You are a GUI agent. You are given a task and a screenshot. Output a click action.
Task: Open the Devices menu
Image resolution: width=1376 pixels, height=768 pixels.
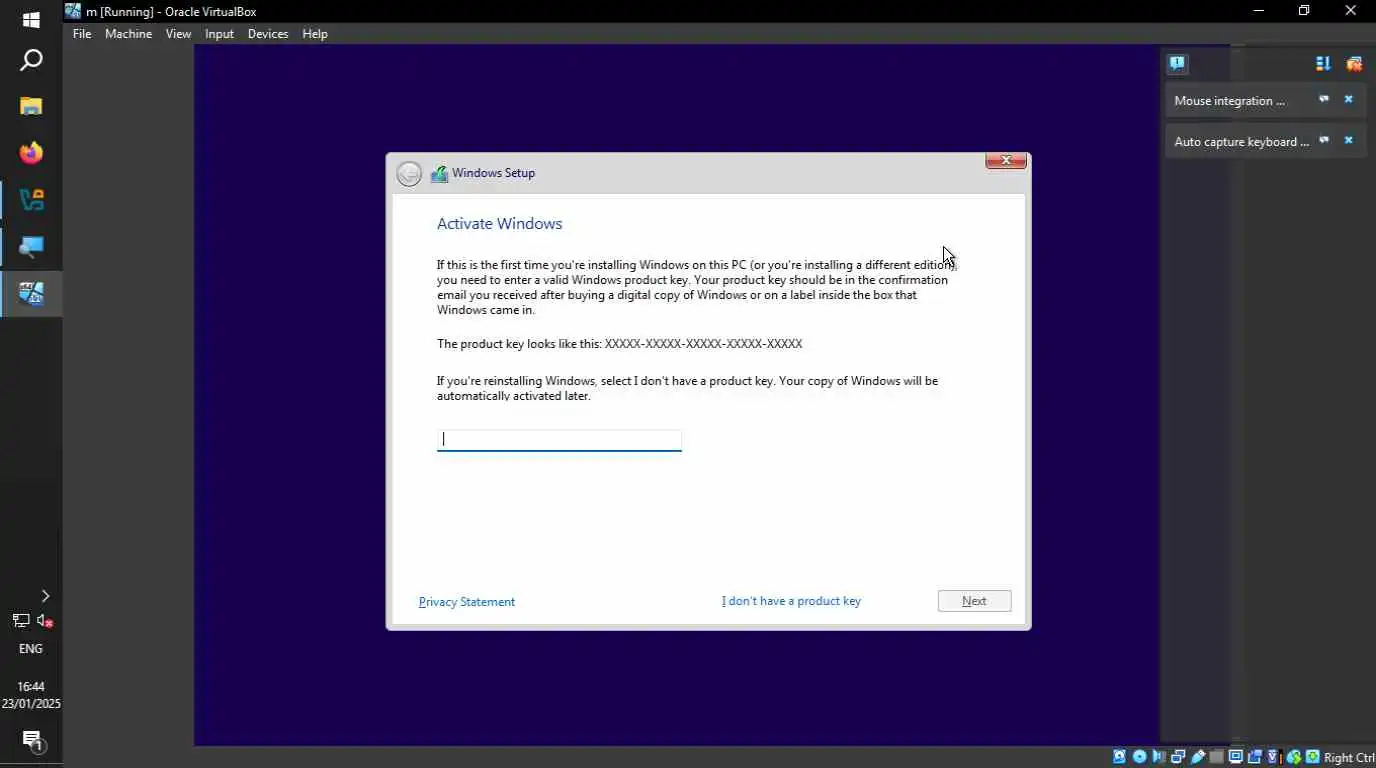[268, 34]
